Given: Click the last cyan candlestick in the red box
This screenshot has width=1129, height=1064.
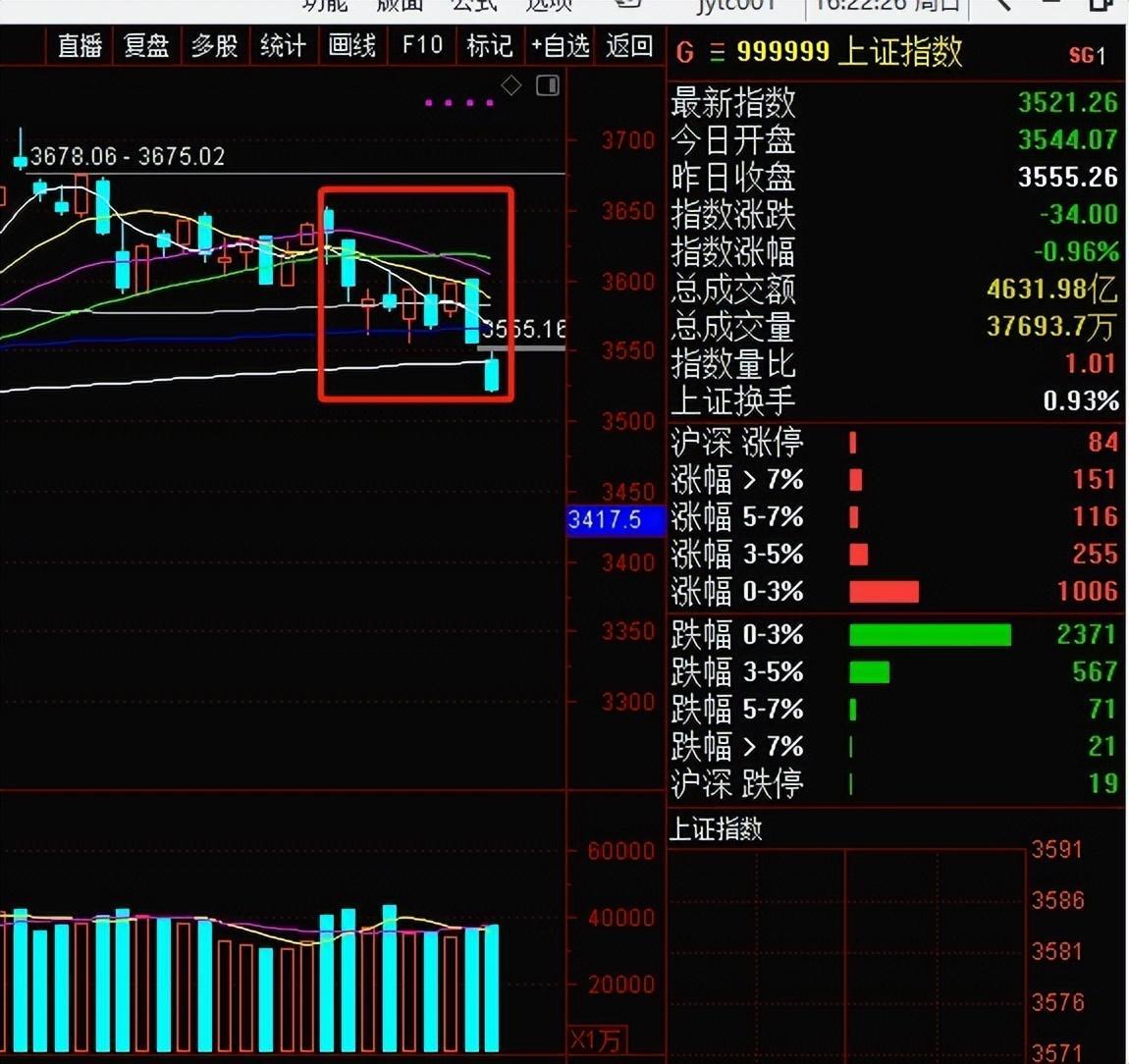Looking at the screenshot, I should [492, 375].
